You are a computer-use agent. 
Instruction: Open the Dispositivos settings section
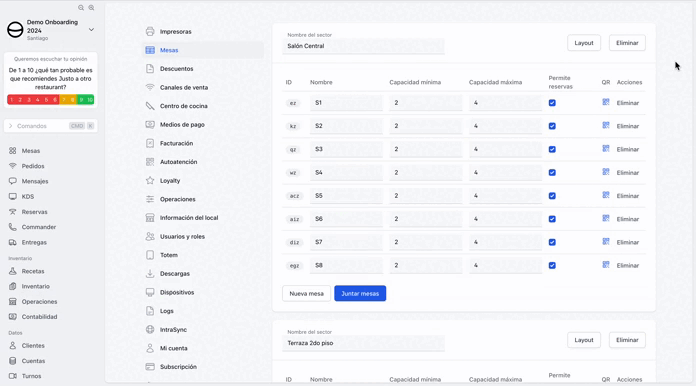tap(203, 292)
